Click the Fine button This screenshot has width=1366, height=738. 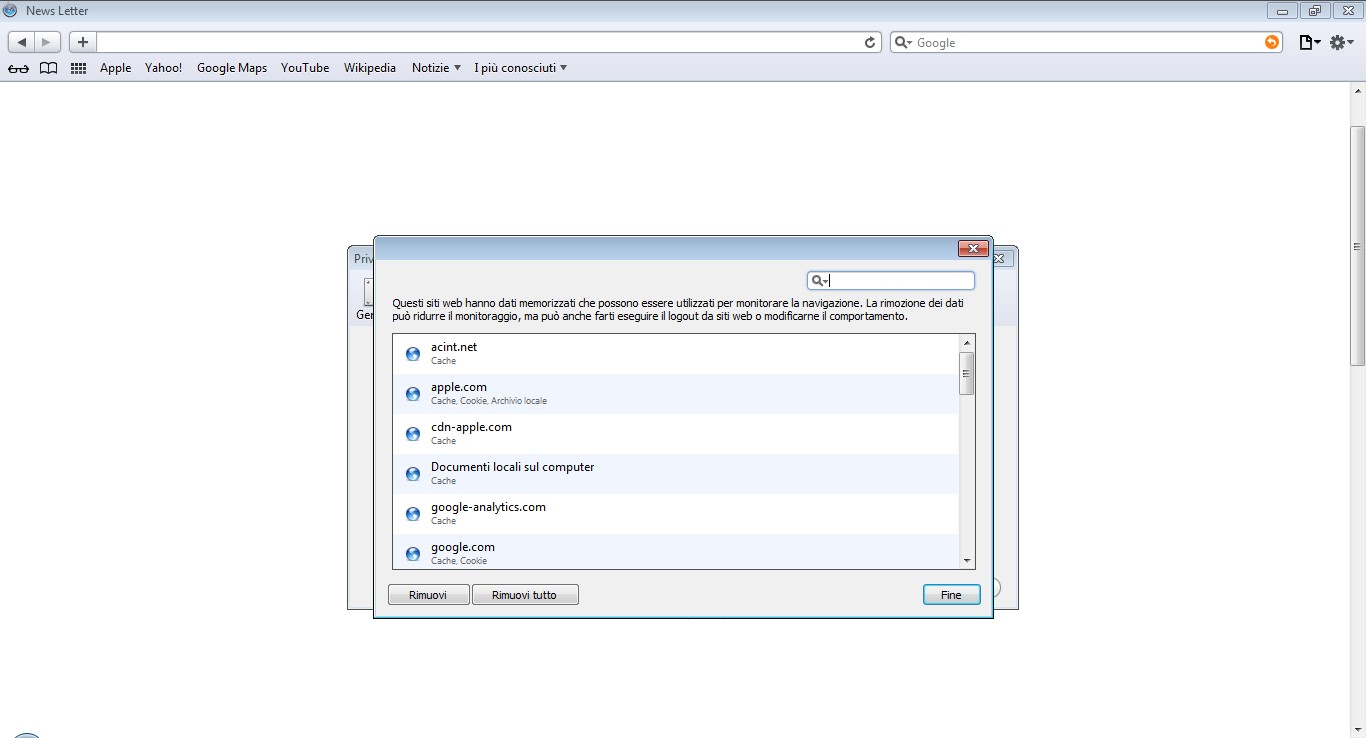tap(951, 595)
